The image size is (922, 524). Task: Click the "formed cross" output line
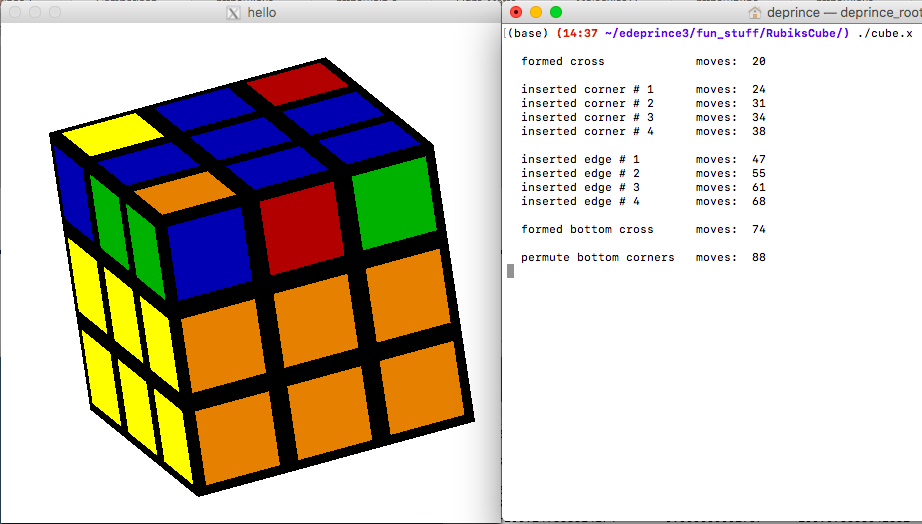562,61
